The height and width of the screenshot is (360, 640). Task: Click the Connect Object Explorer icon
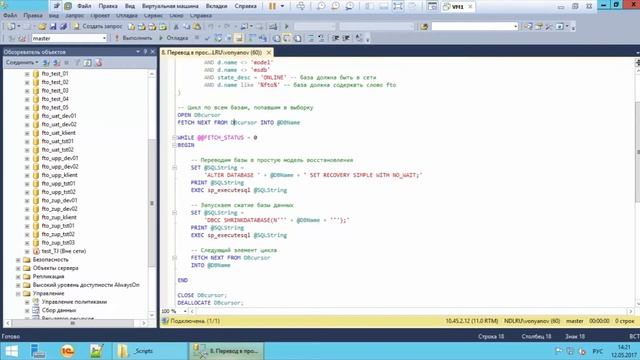[x=46, y=62]
